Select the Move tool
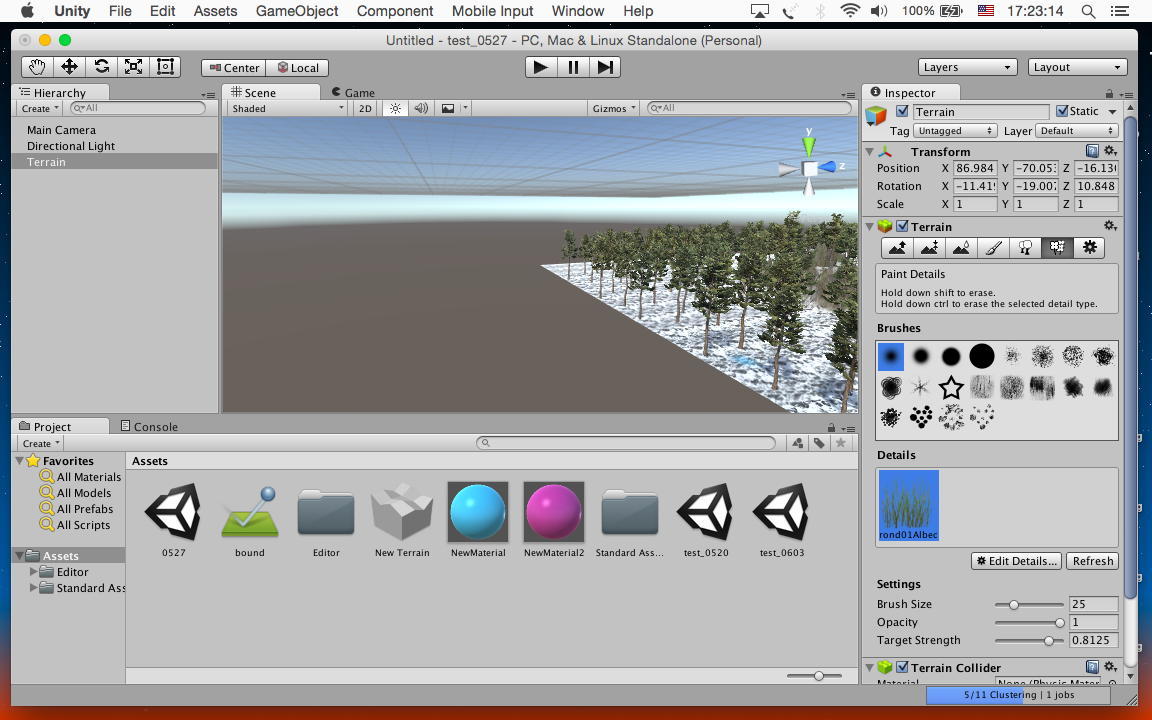The width and height of the screenshot is (1152, 720). (70, 67)
